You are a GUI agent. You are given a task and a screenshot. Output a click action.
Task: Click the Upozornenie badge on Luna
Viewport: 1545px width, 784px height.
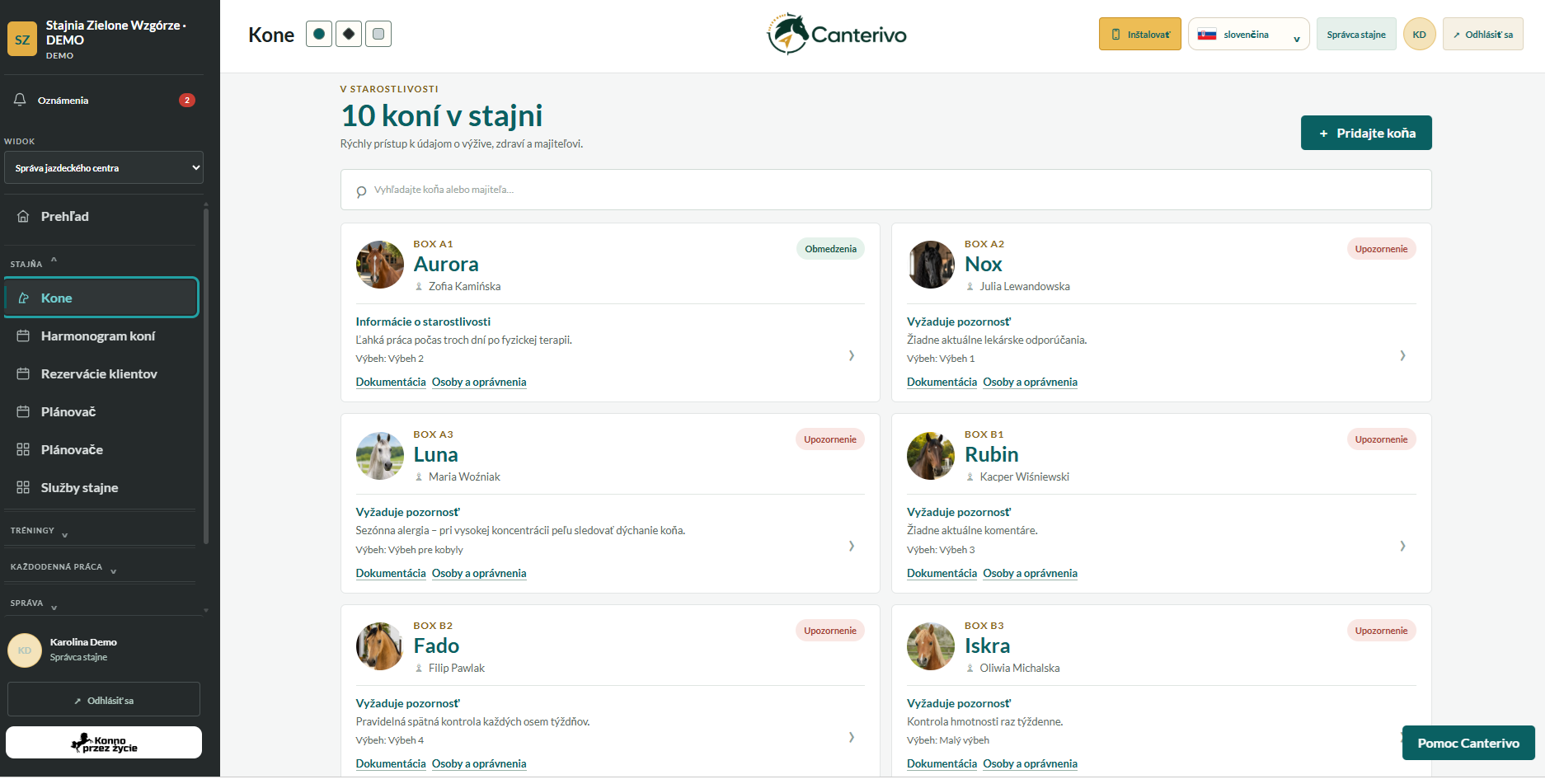pyautogui.click(x=830, y=439)
